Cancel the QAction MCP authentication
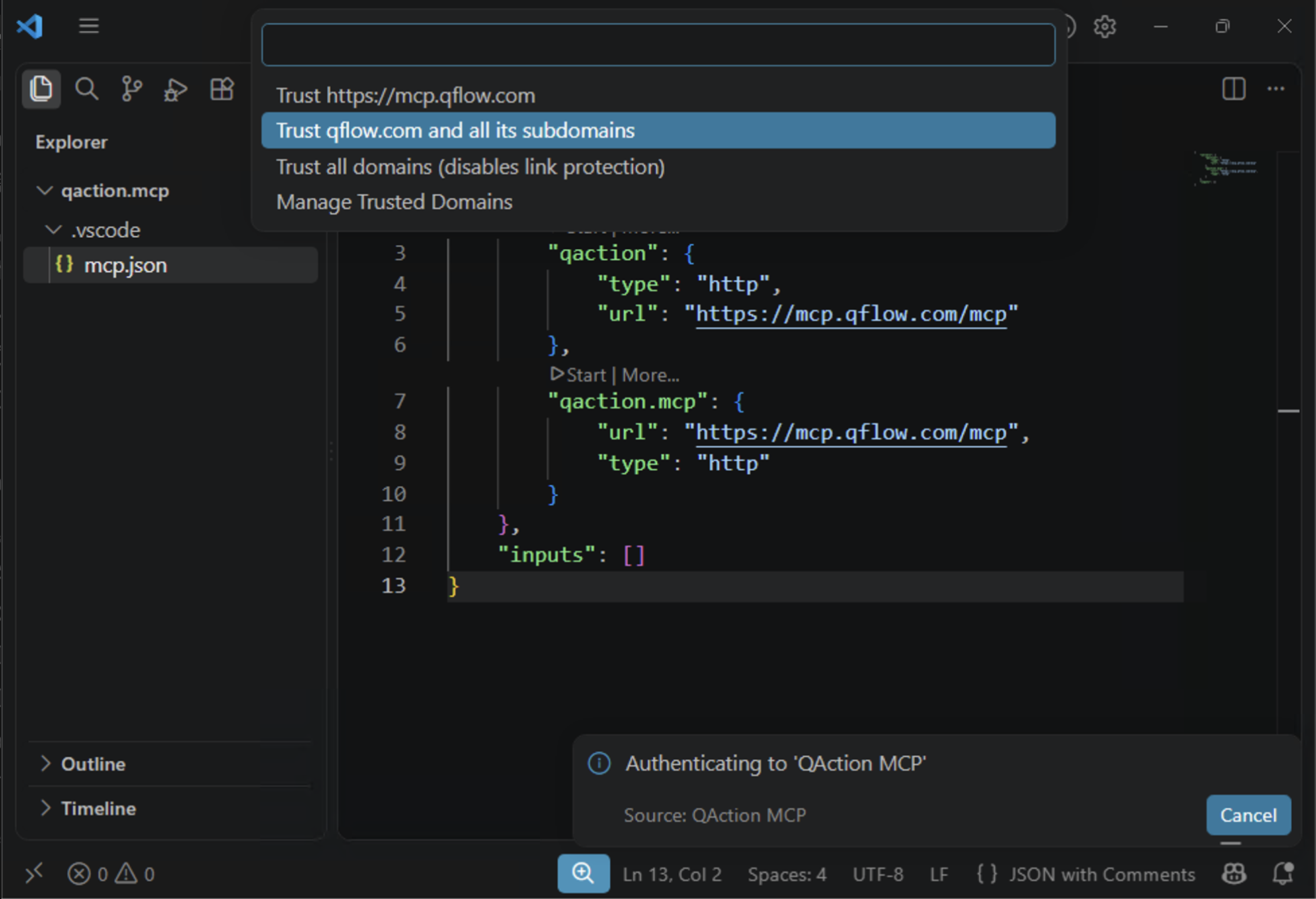Screen dimensions: 1316x899 coord(1248,815)
